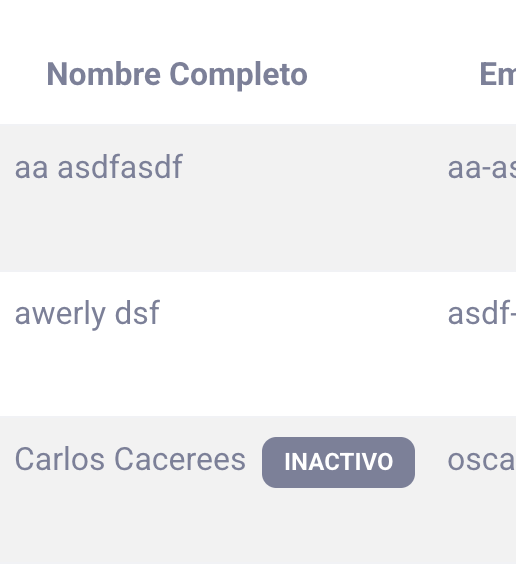
Task: Click the surname asdfasdf in first row
Action: point(120,167)
